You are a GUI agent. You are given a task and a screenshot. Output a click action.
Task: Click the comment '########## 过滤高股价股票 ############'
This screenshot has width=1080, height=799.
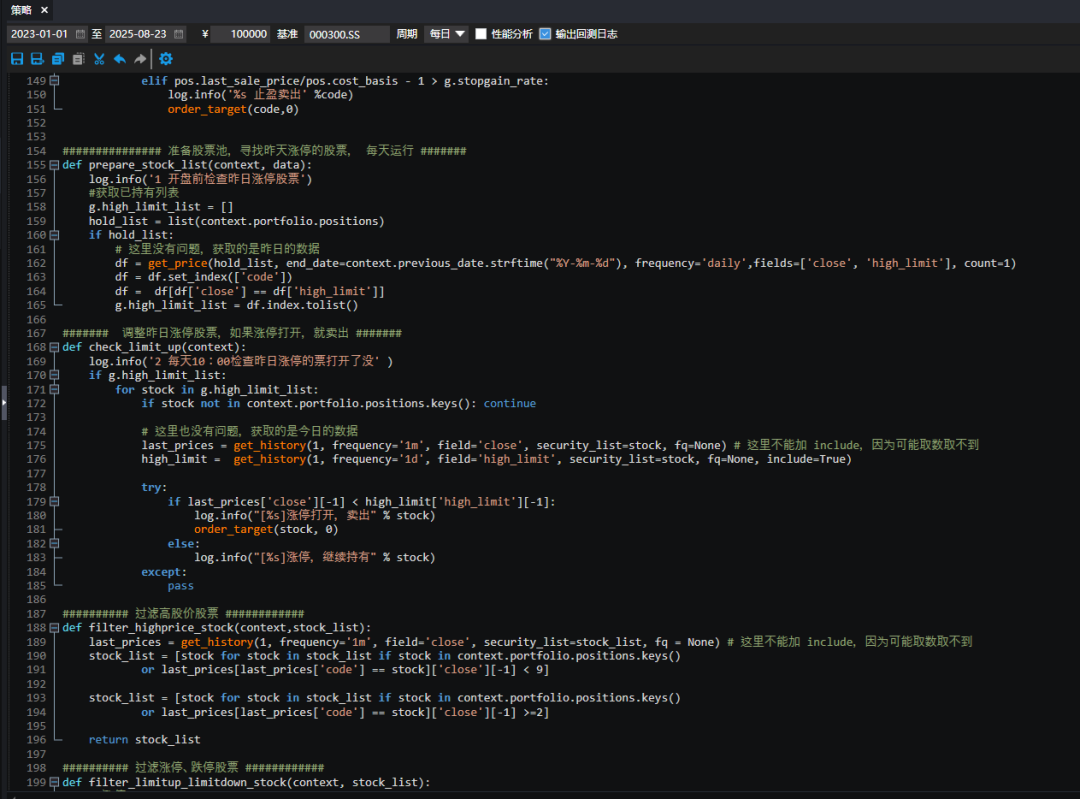tap(183, 614)
